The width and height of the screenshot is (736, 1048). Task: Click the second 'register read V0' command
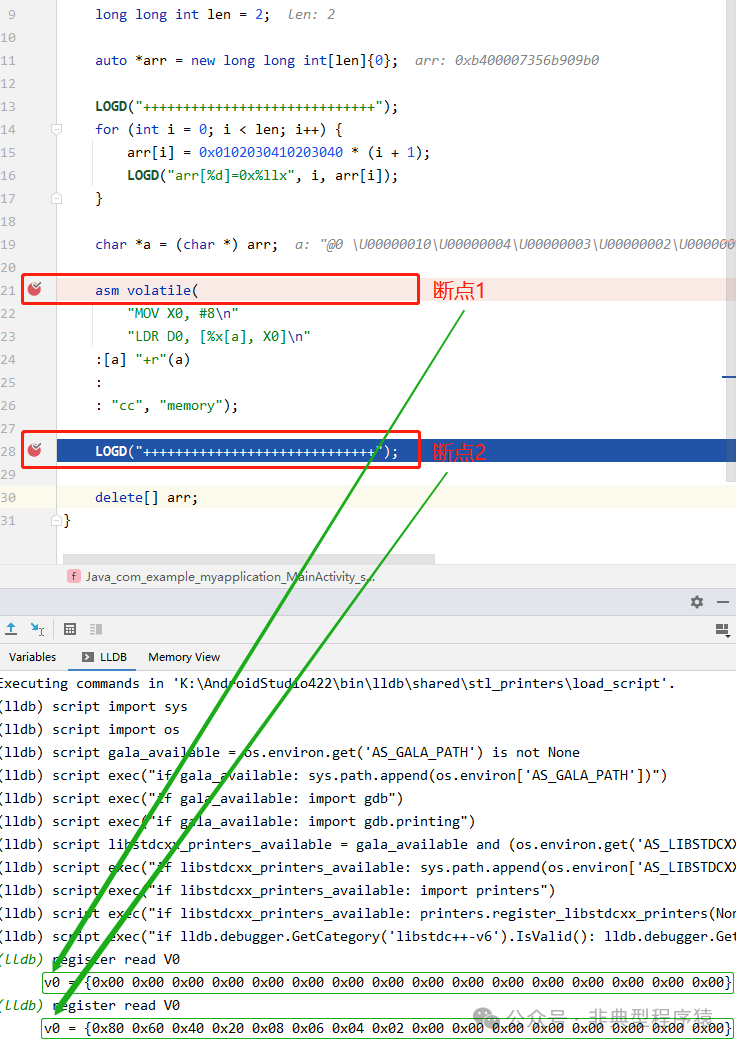pos(116,1005)
